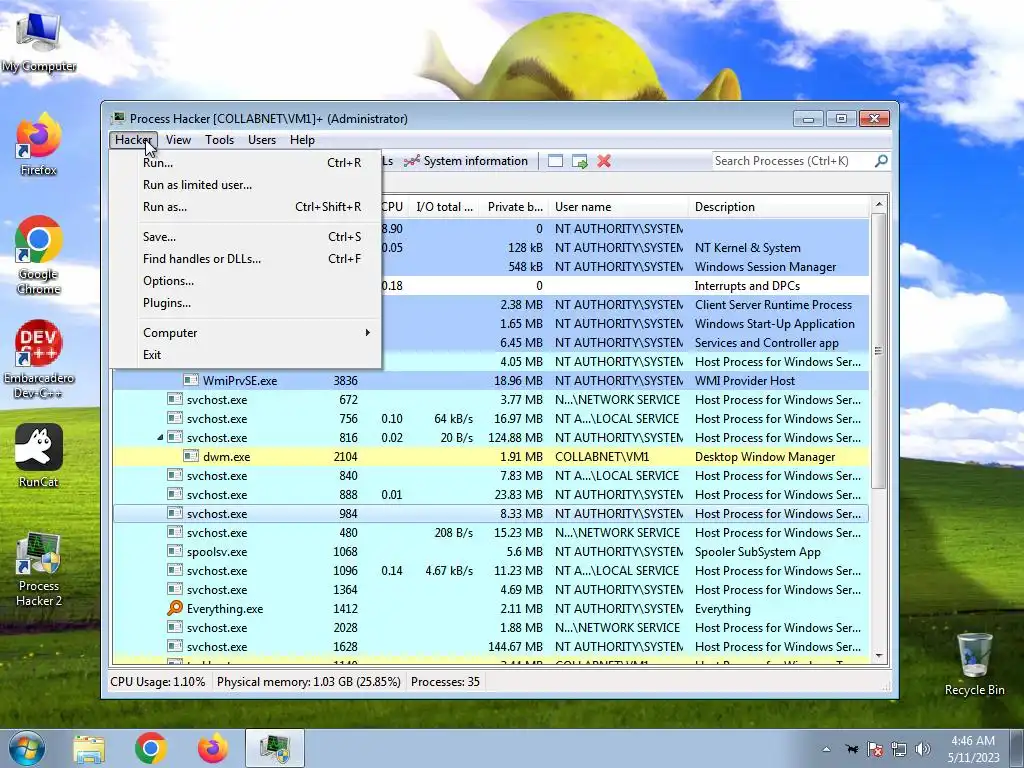Click the Search Processes input field

[x=793, y=161]
